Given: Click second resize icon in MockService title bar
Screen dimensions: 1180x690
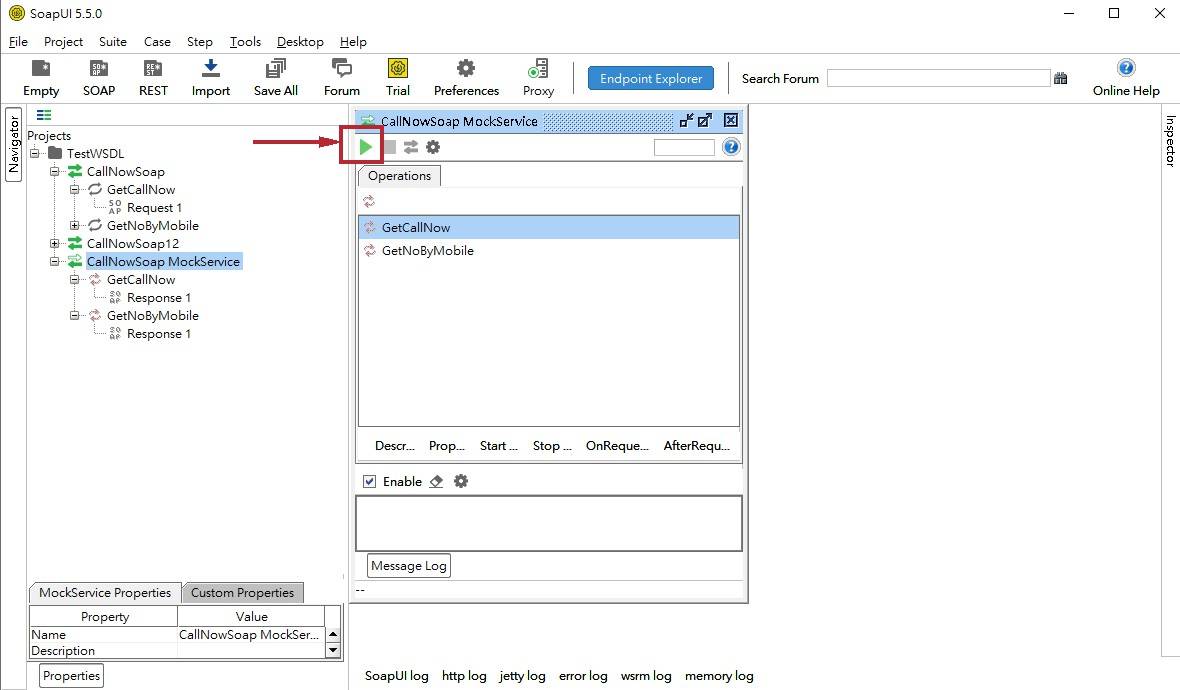Looking at the screenshot, I should point(704,120).
